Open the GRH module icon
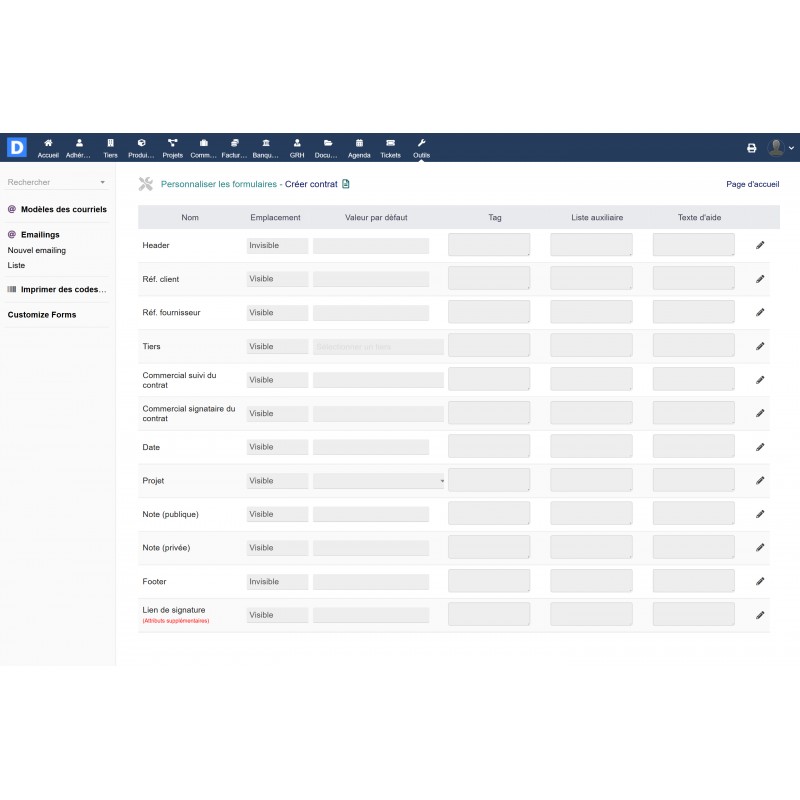Image resolution: width=800 pixels, height=800 pixels. click(296, 146)
